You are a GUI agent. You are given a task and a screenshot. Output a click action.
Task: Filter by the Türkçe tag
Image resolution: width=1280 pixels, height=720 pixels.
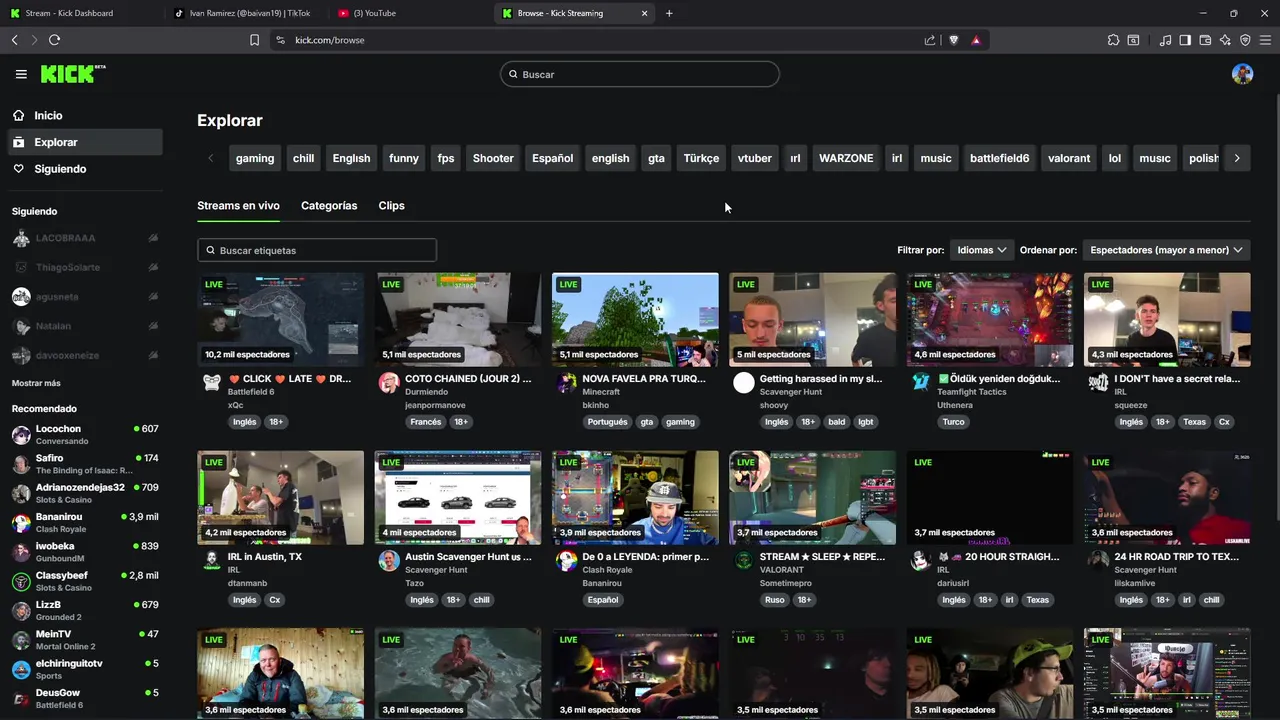[701, 158]
